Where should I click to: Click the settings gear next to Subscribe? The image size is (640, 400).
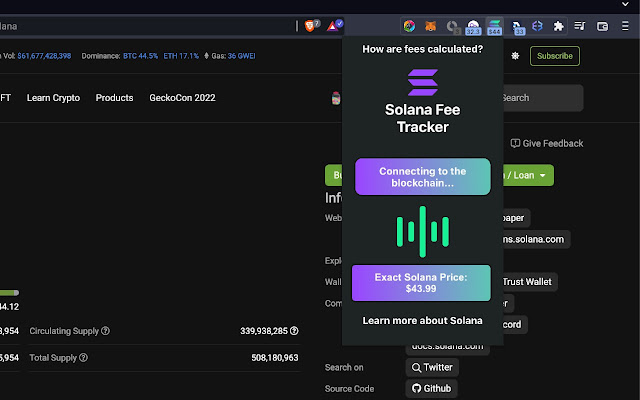pos(515,56)
